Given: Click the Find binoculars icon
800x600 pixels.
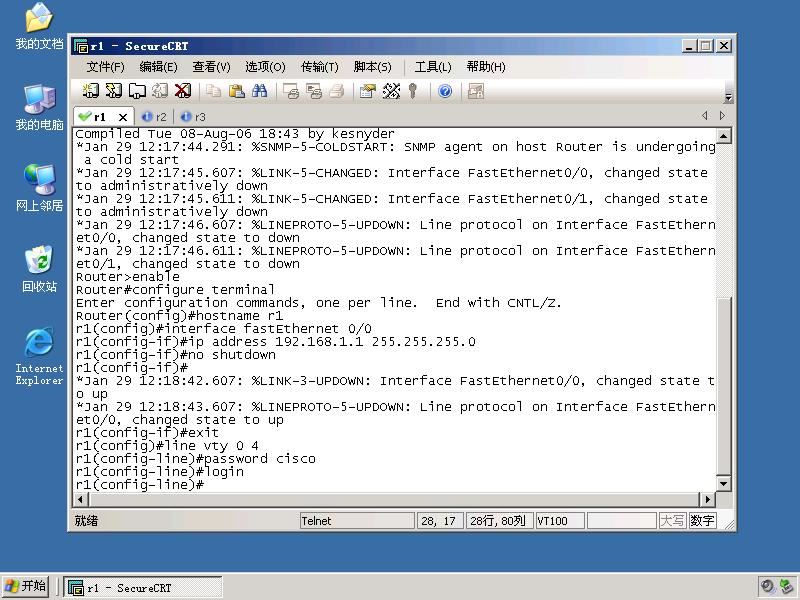Looking at the screenshot, I should click(x=259, y=91).
